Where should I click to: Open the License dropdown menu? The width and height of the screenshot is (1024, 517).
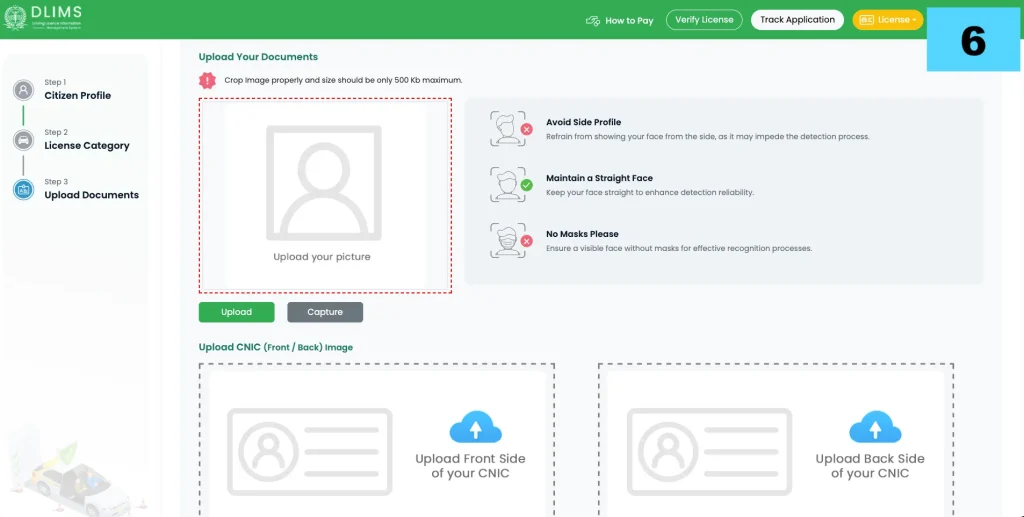[x=888, y=20]
